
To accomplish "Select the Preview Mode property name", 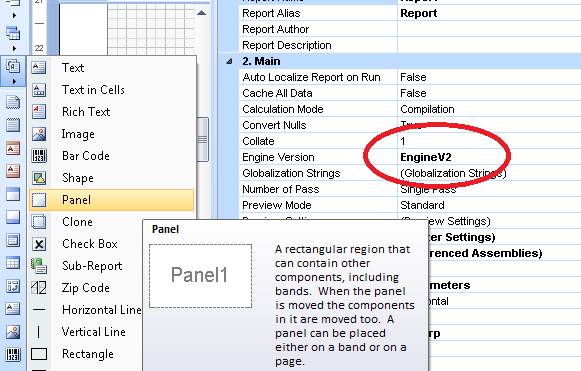I will [276, 205].
